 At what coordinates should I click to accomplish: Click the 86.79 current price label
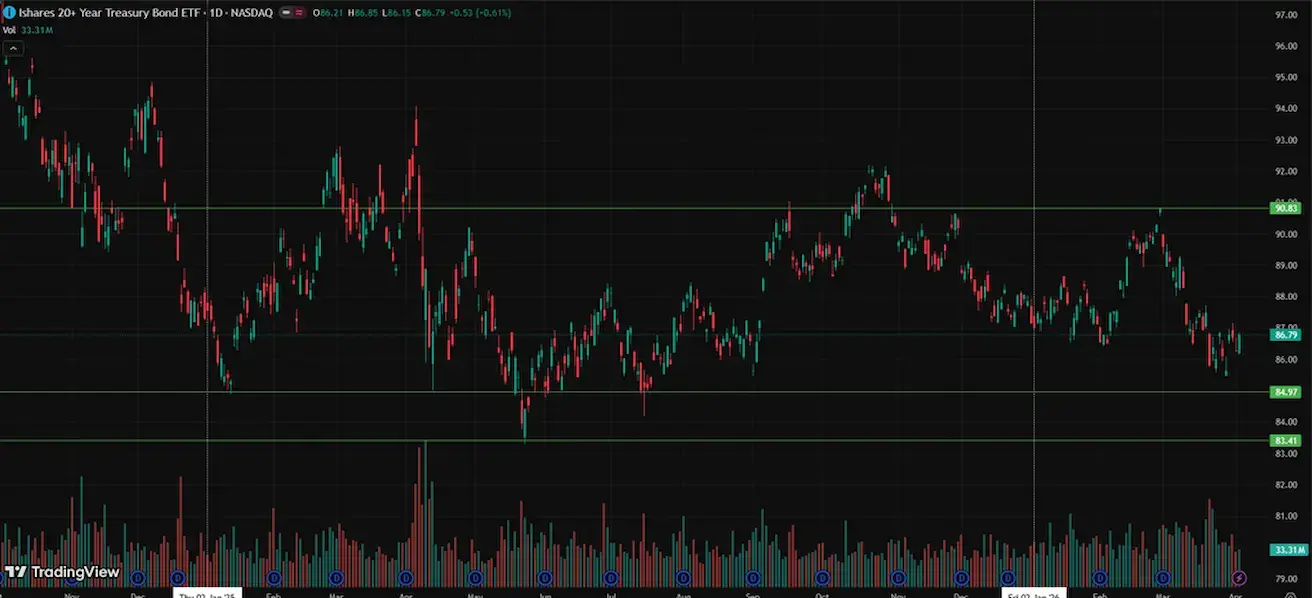point(1285,334)
